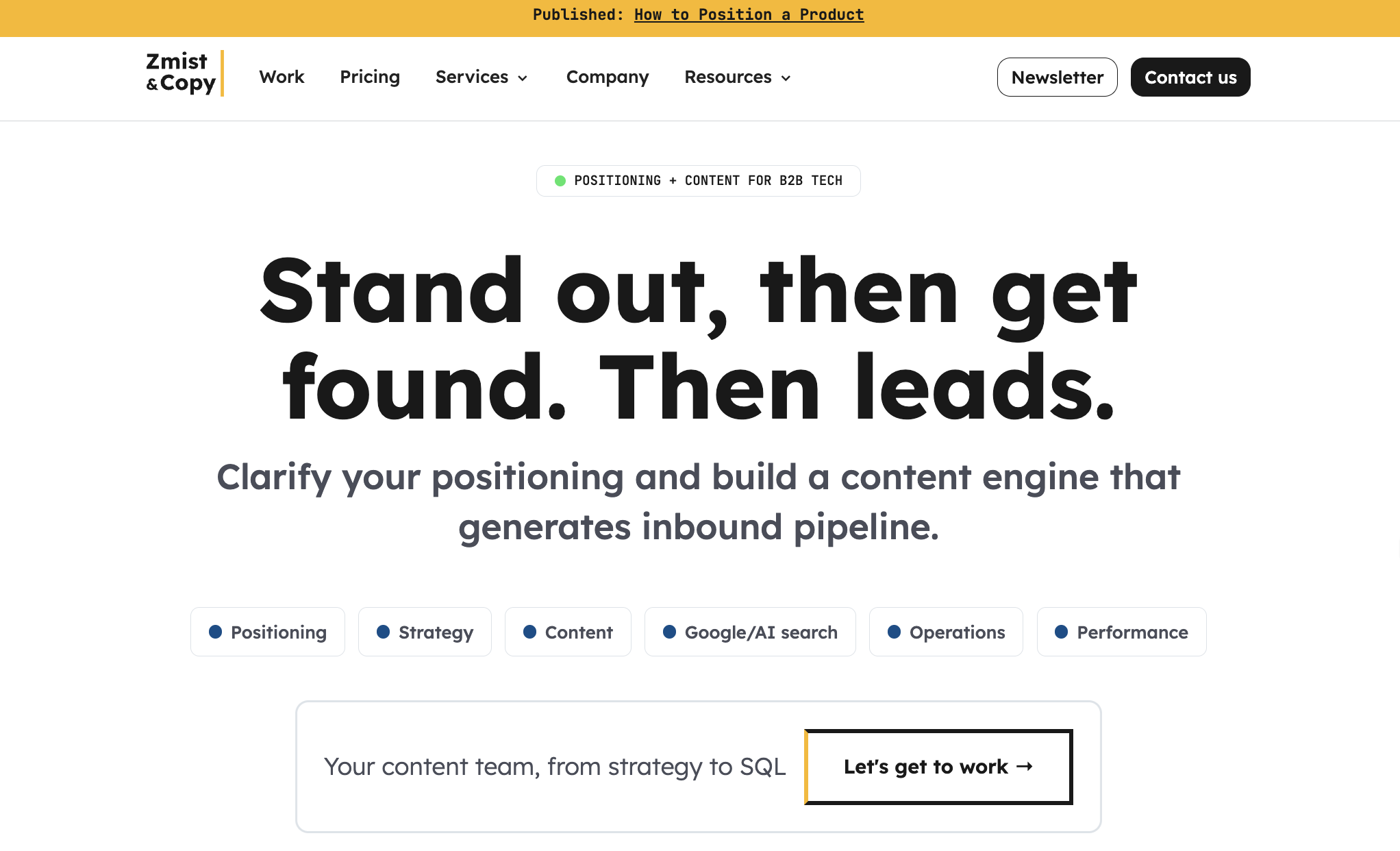Viewport: 1400px width, 851px height.
Task: Select the Positioning tag chip
Action: coord(268,632)
